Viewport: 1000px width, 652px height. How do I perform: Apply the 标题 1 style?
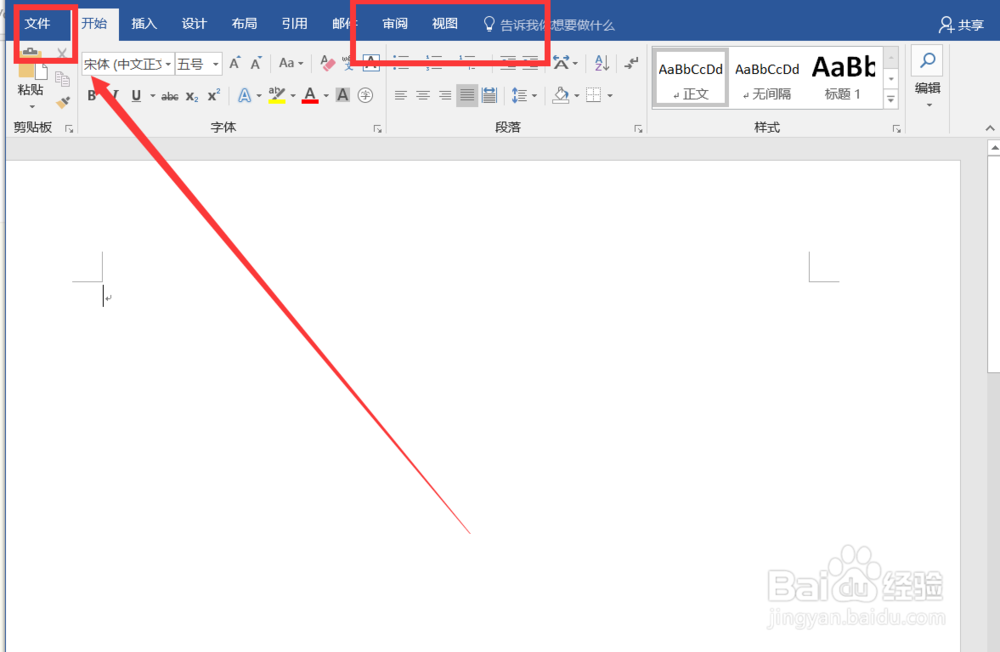tap(843, 78)
